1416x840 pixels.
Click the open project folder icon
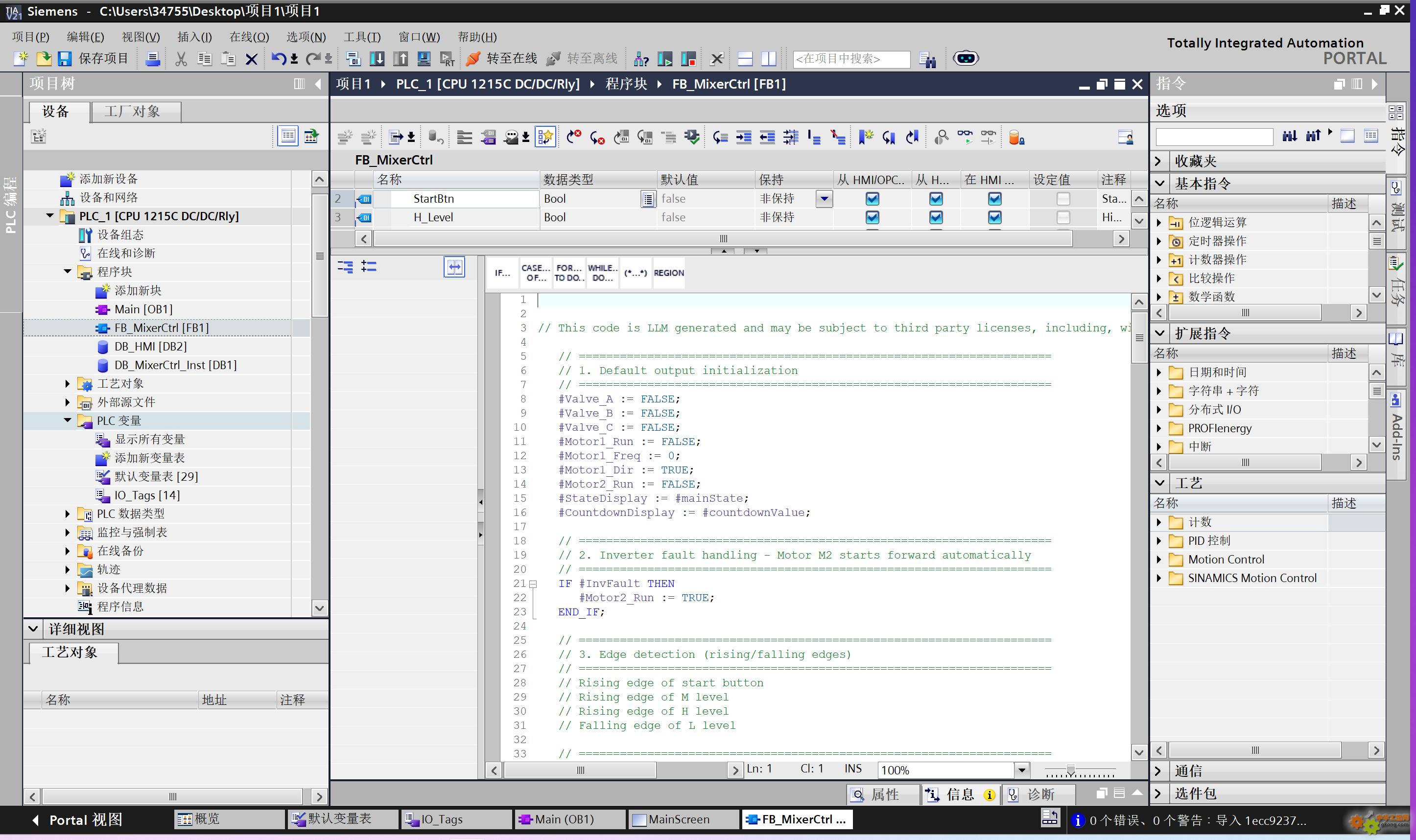point(44,58)
